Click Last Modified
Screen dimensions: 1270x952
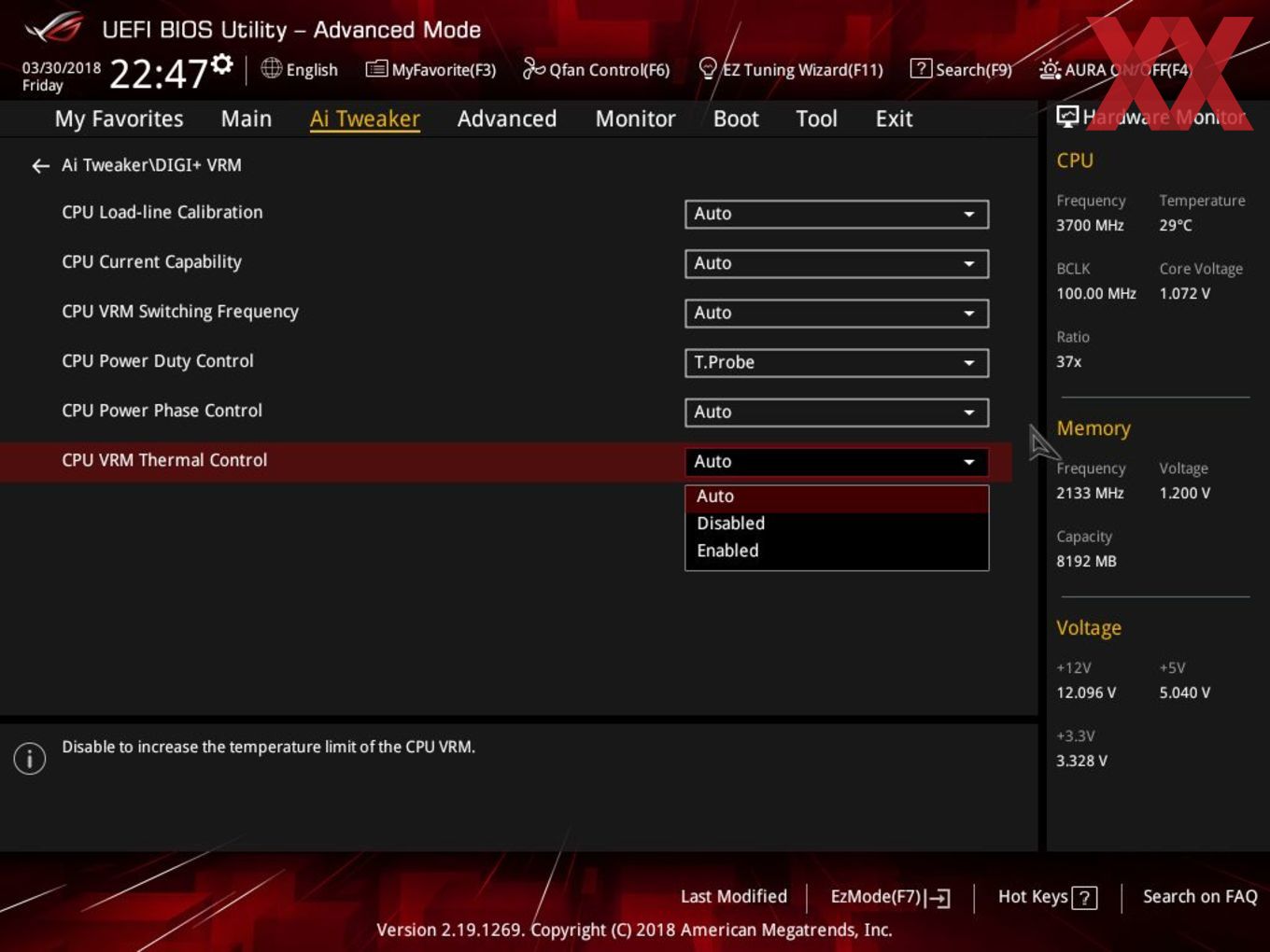(734, 897)
